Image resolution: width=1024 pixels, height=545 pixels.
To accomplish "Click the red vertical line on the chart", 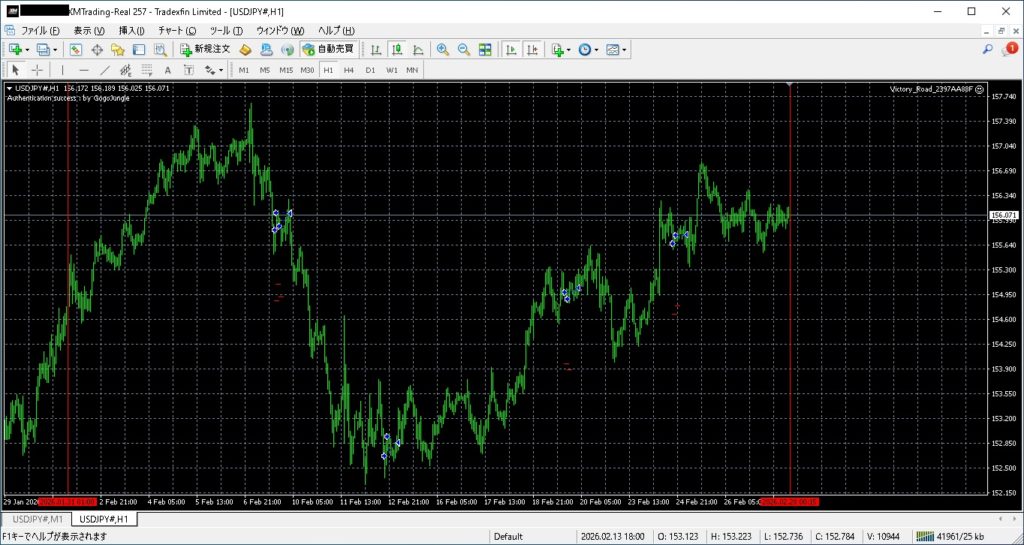I will tap(791, 300).
